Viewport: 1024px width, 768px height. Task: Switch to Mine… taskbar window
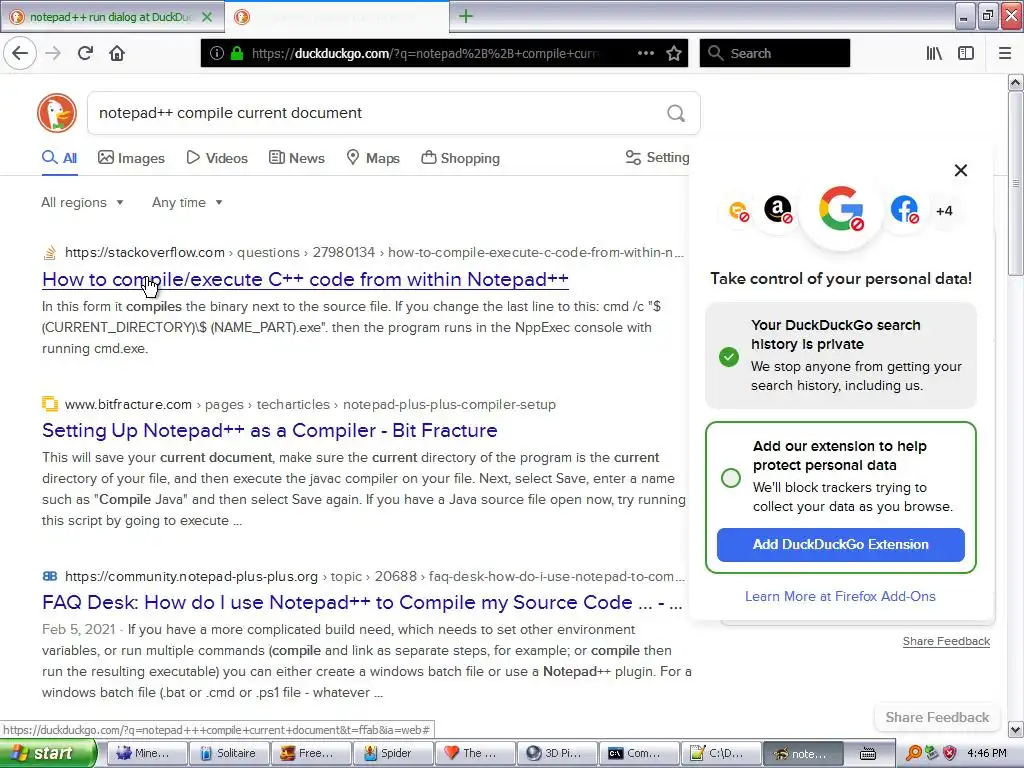click(147, 753)
